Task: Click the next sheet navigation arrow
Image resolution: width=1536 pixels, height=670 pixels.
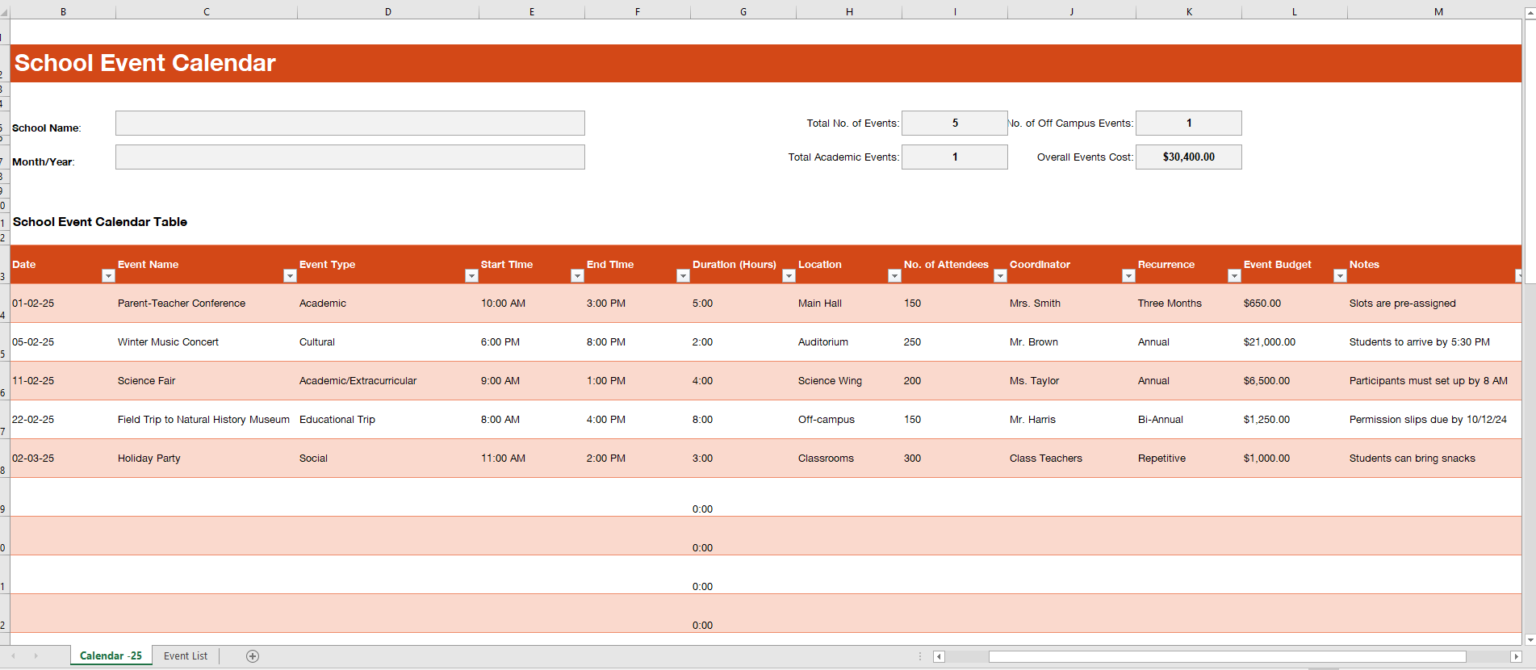Action: click(38, 656)
